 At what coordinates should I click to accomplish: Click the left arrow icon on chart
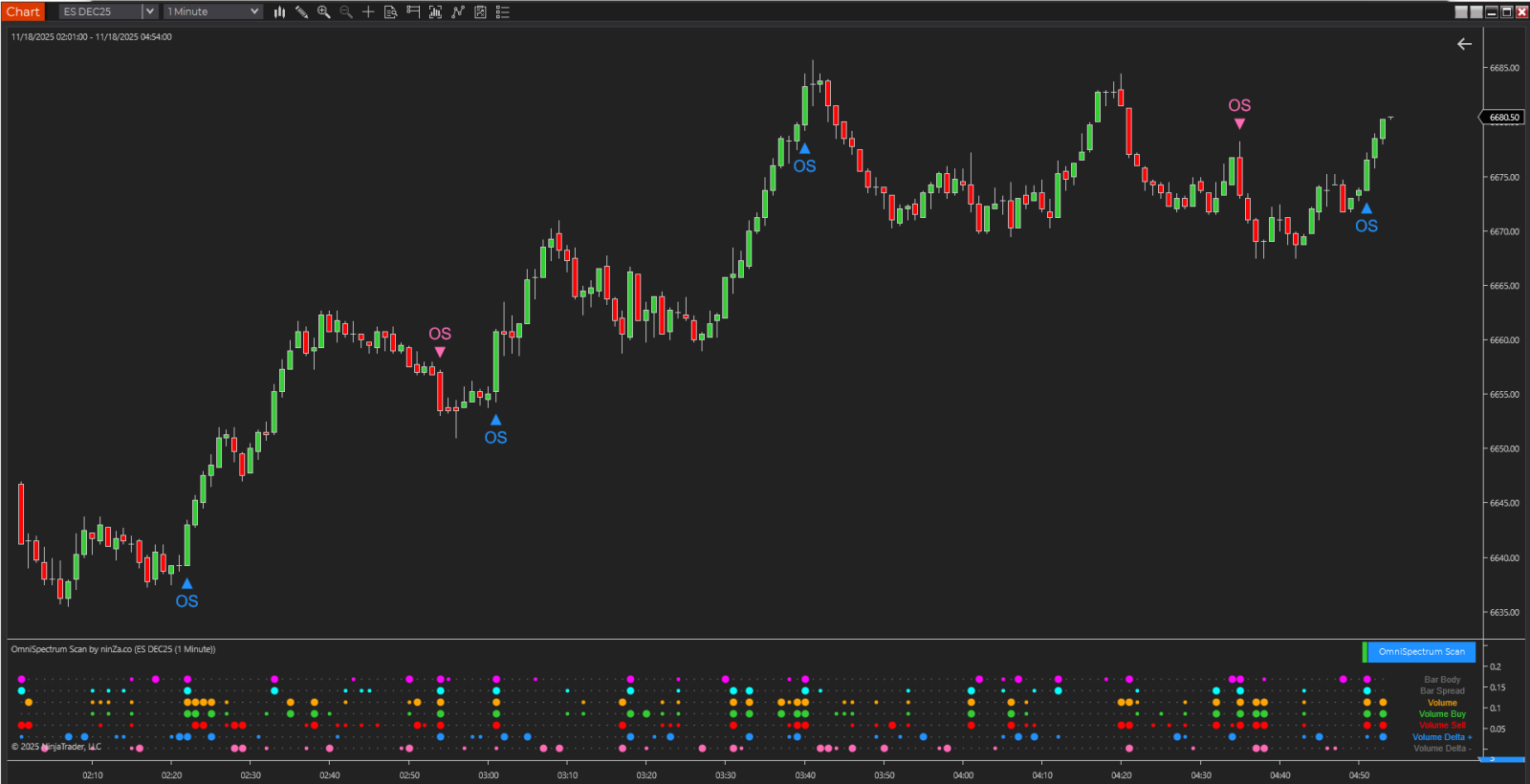click(x=1464, y=44)
